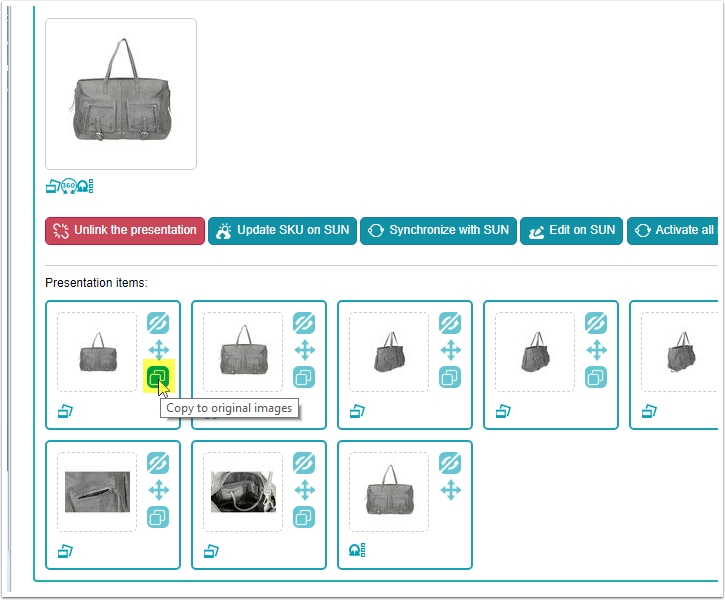Screen dimensions: 725x600
Task: Select bag interior thumbnail
Action: (243, 492)
